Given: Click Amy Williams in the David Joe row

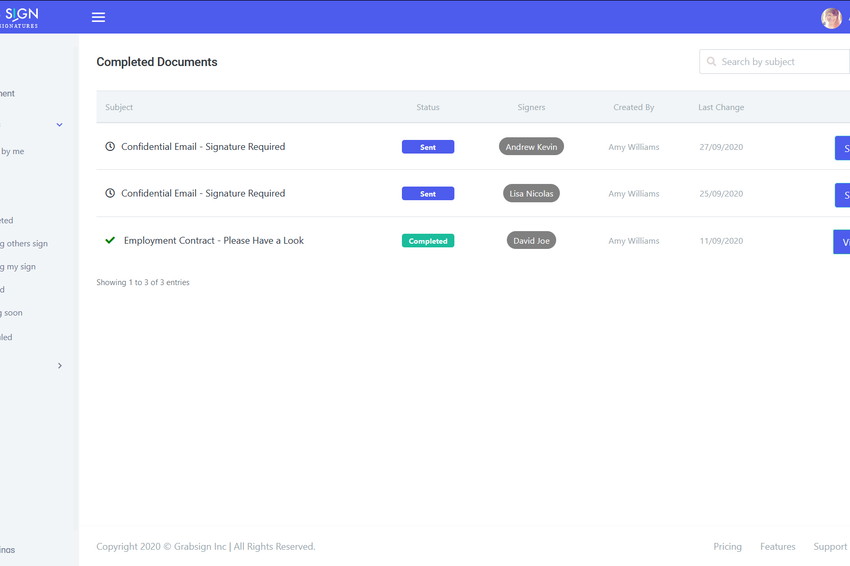Looking at the screenshot, I should click(634, 241).
